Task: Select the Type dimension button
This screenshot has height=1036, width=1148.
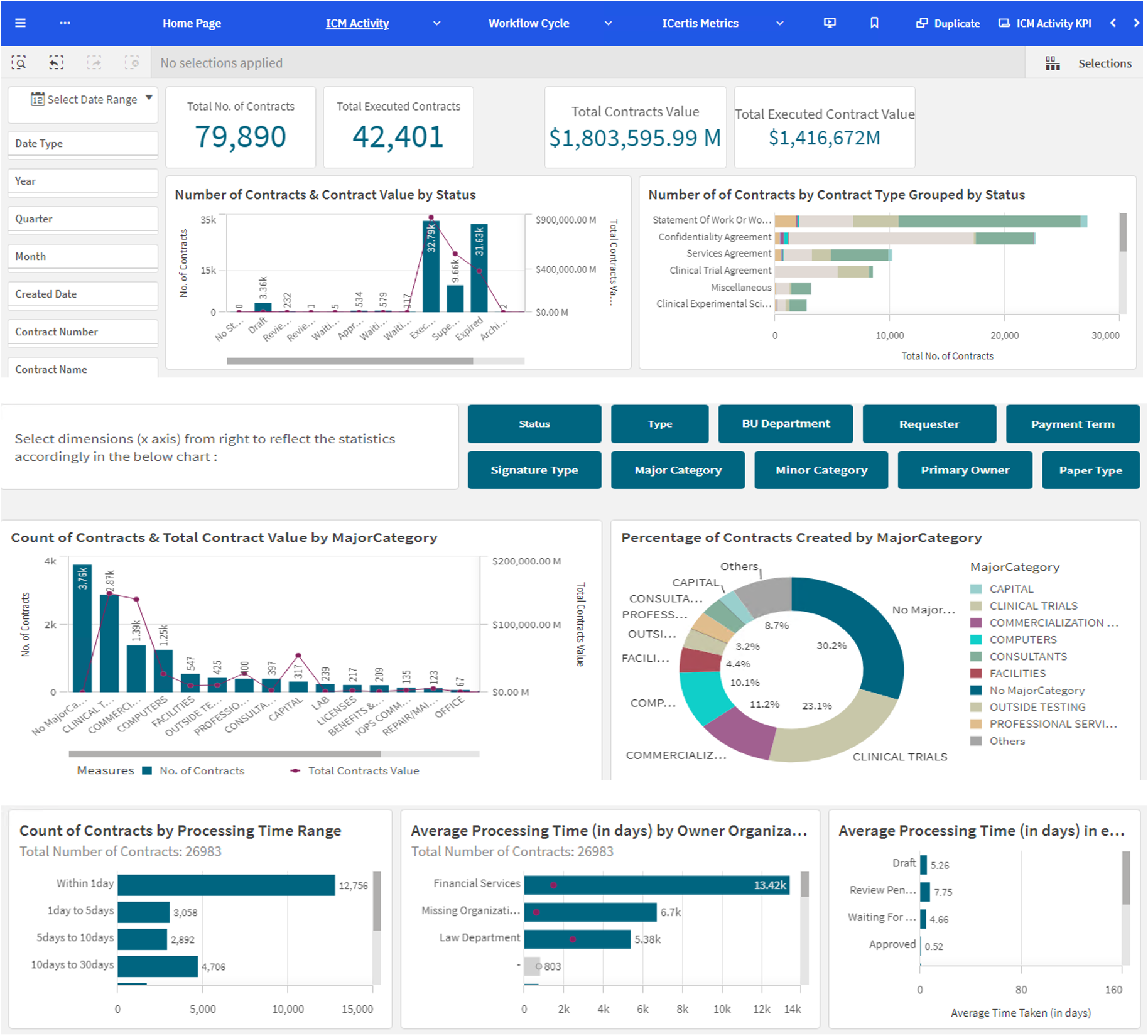Action: [x=660, y=424]
